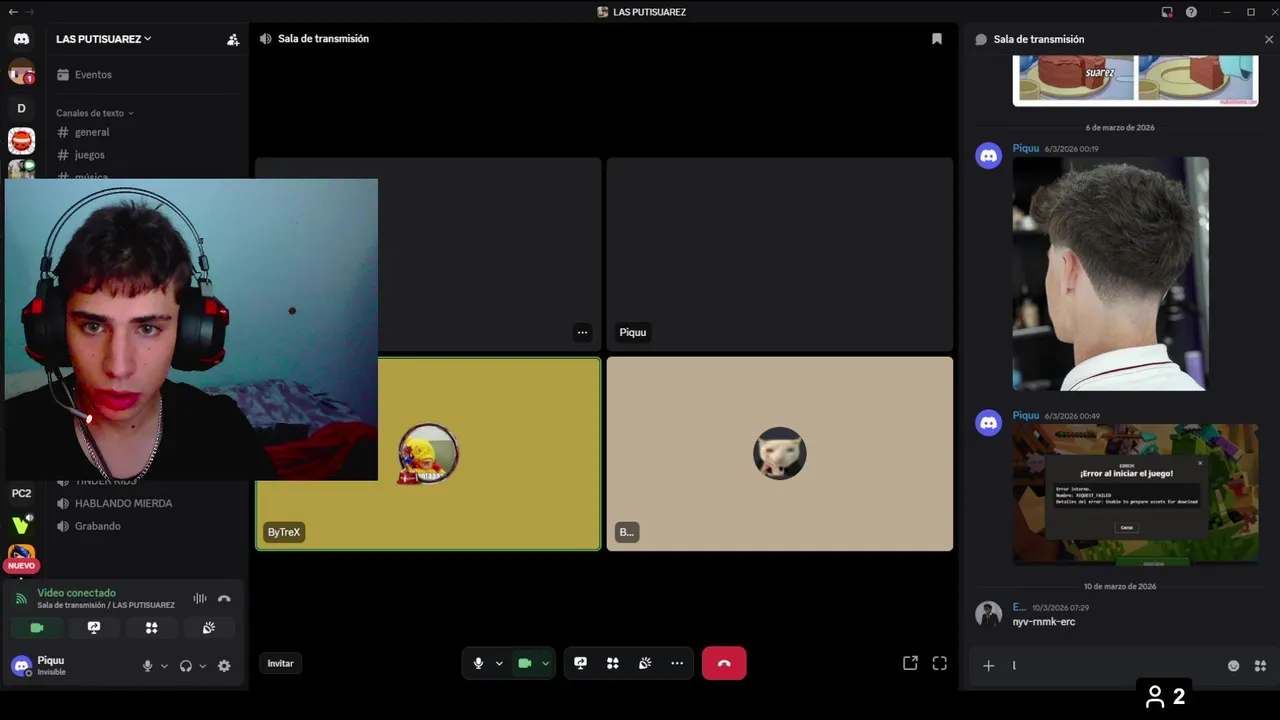Open the haircut photo in chat
Screen dimensions: 1280x720
tap(1110, 274)
